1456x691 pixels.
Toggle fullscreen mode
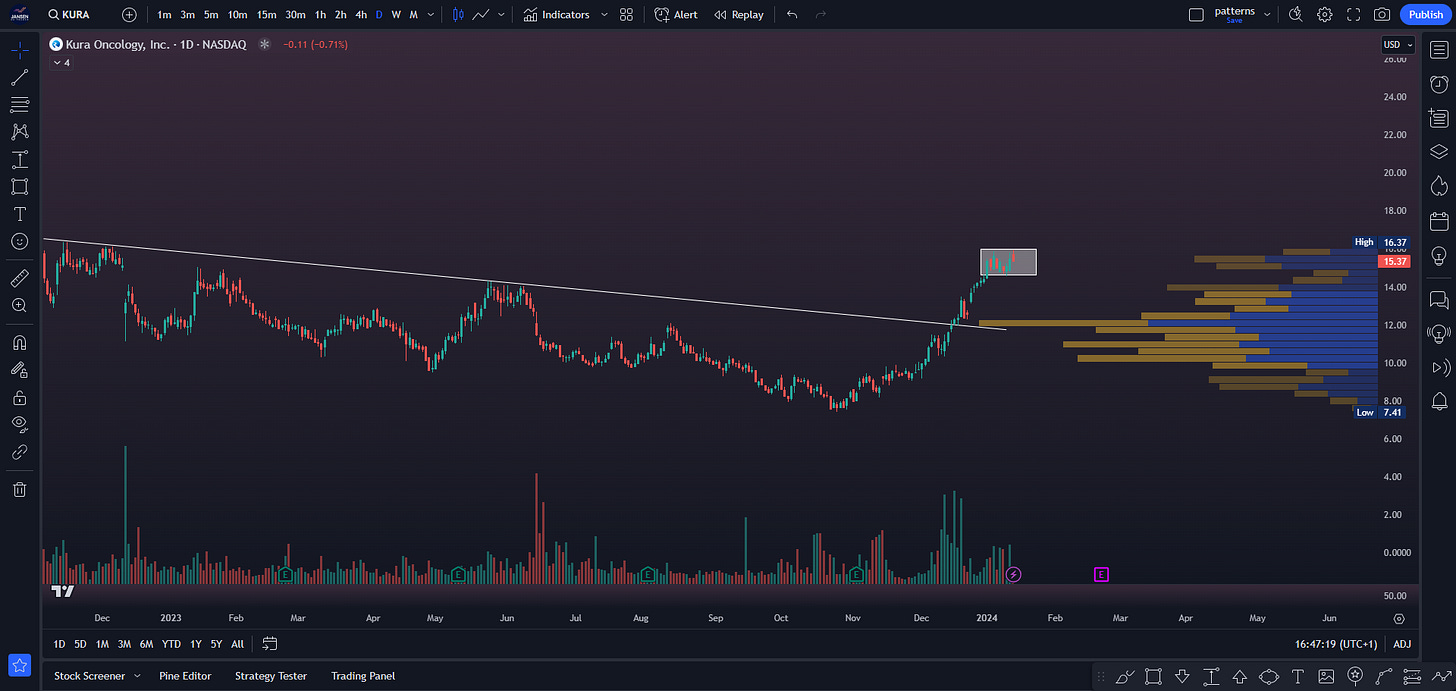pyautogui.click(x=1354, y=15)
